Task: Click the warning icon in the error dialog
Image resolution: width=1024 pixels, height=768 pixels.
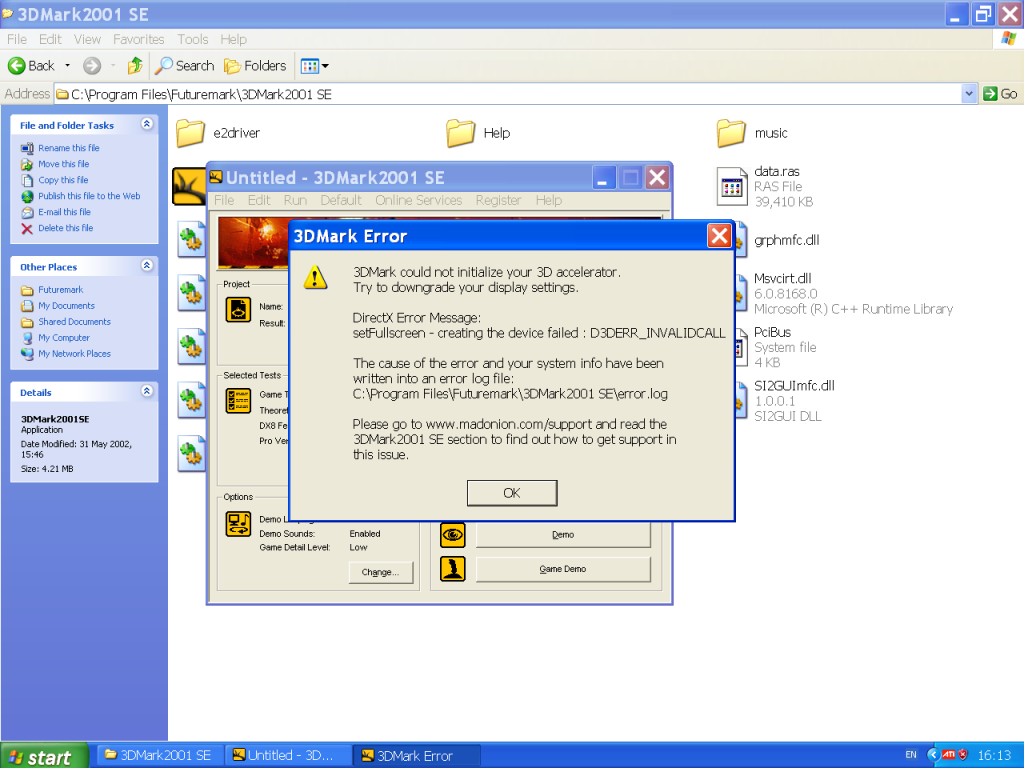Action: click(x=315, y=278)
